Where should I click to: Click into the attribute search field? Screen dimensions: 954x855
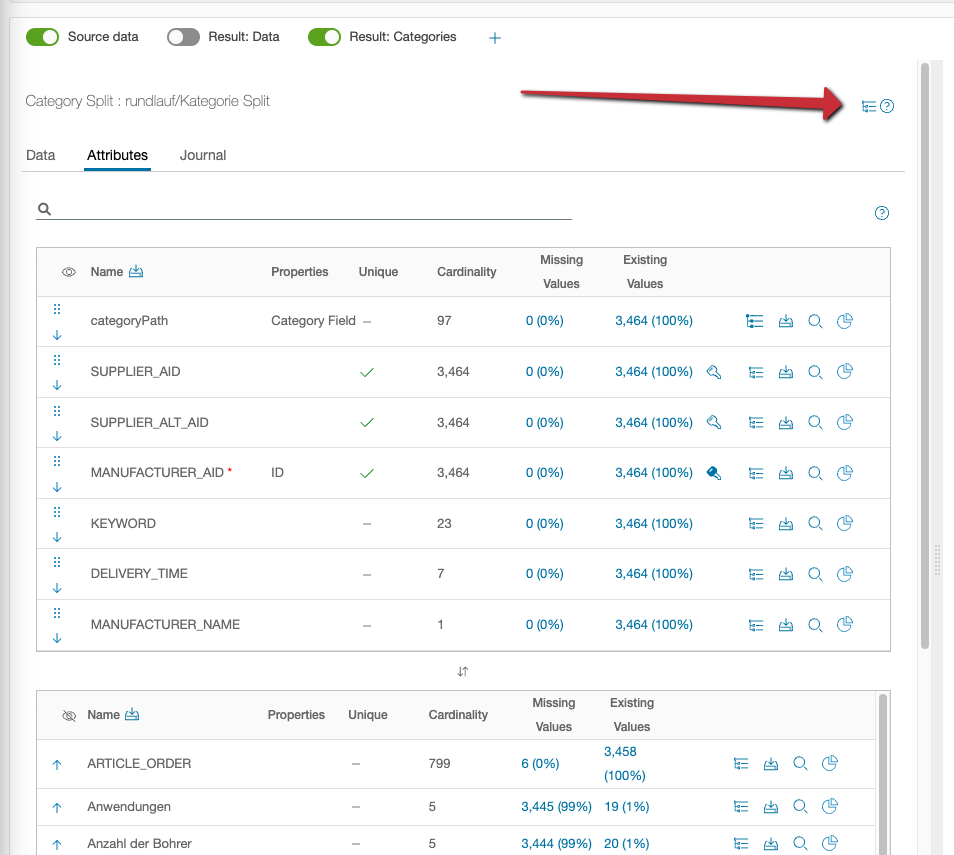tap(310, 210)
